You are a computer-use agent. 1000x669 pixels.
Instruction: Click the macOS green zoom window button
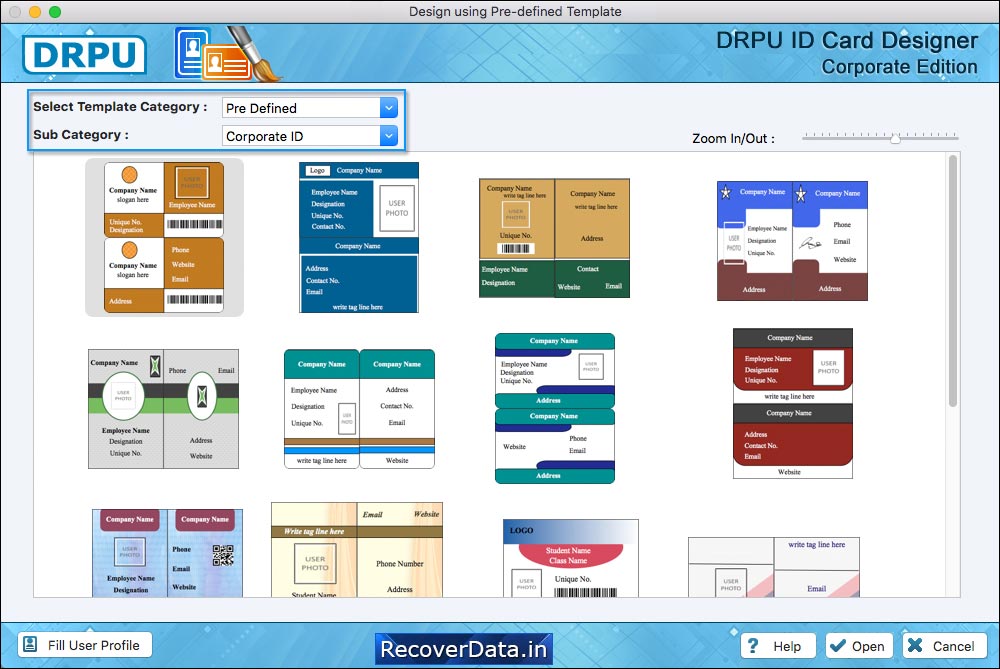(55, 11)
